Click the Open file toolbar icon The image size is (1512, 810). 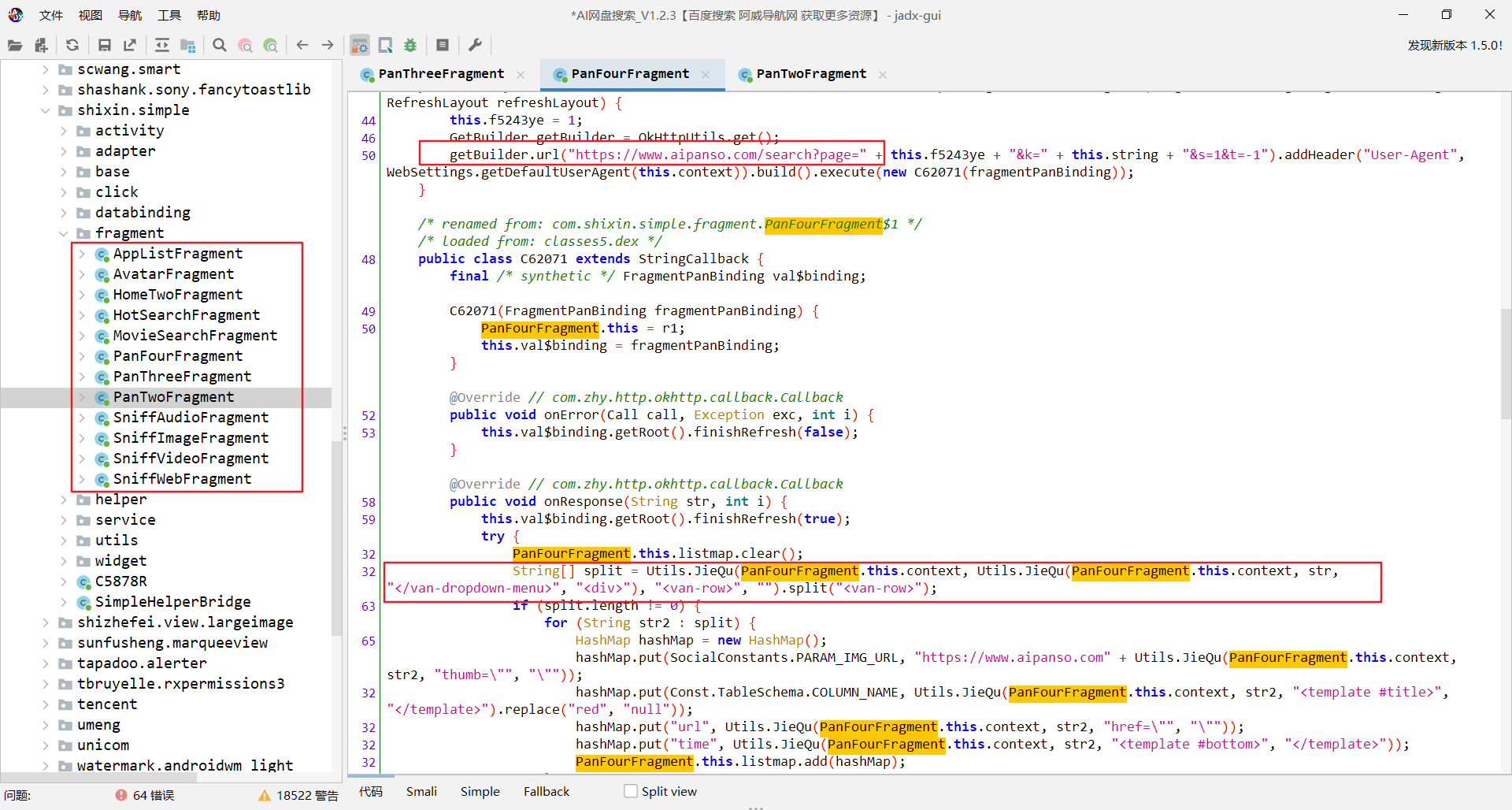(15, 46)
